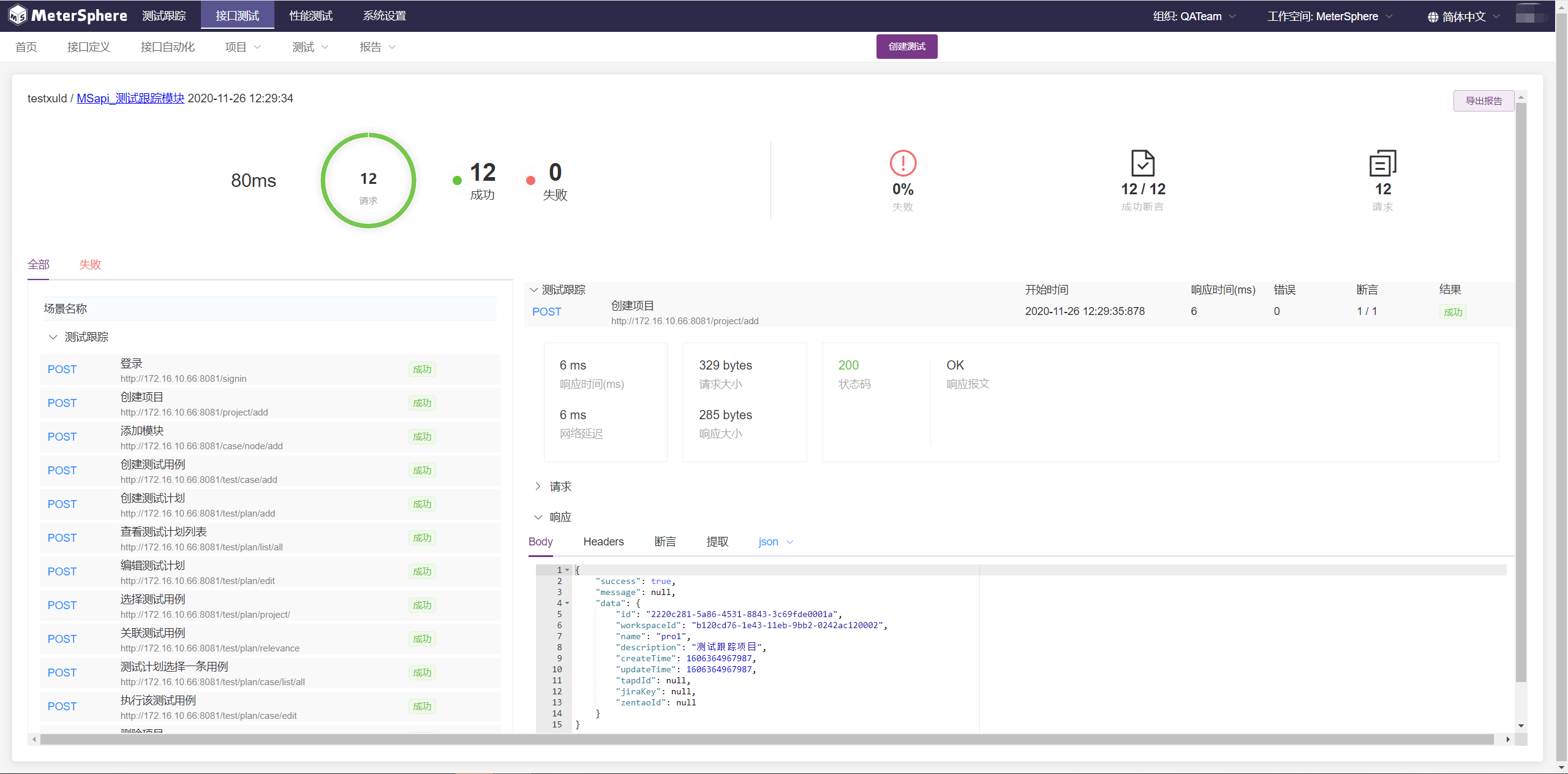This screenshot has height=774, width=1568.
Task: Select the 关联测试用例 request row
Action: click(x=270, y=639)
